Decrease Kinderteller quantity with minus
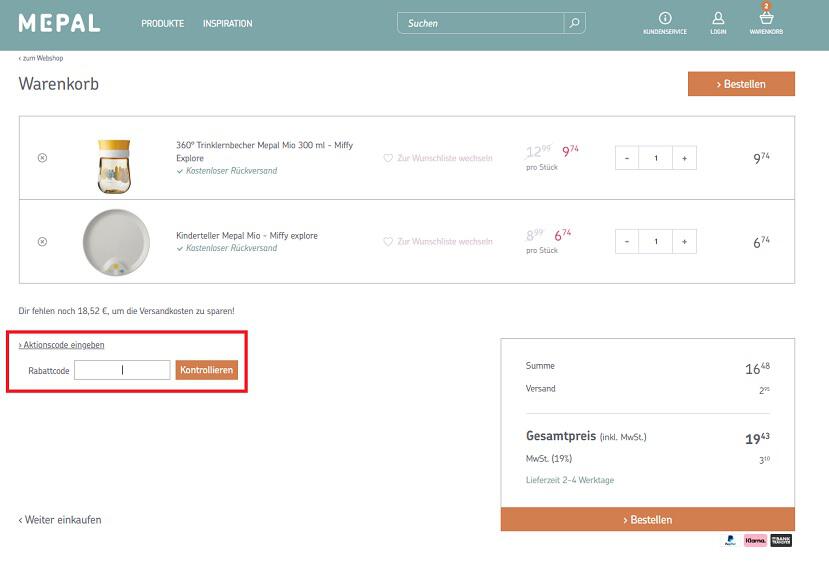This screenshot has width=829, height=569. [627, 242]
